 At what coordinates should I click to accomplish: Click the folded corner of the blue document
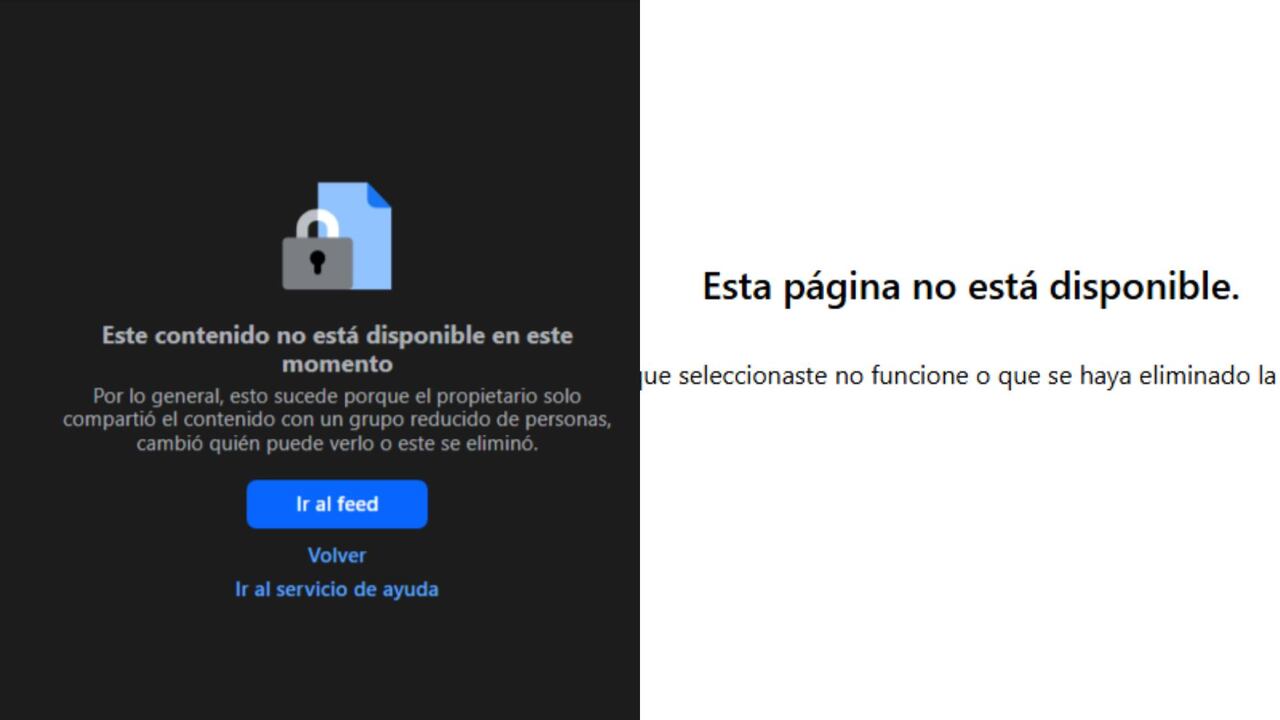coord(380,194)
